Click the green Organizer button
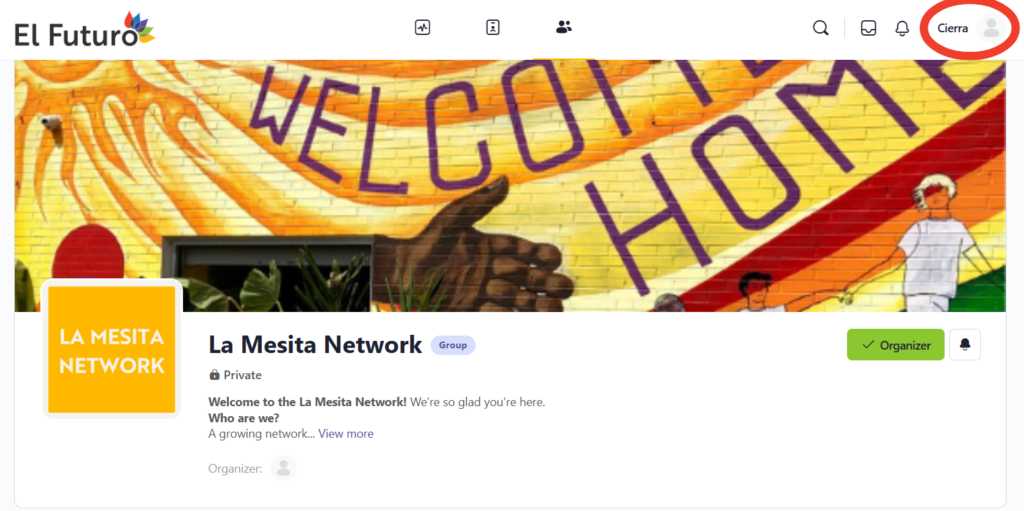The image size is (1024, 511). pos(895,345)
